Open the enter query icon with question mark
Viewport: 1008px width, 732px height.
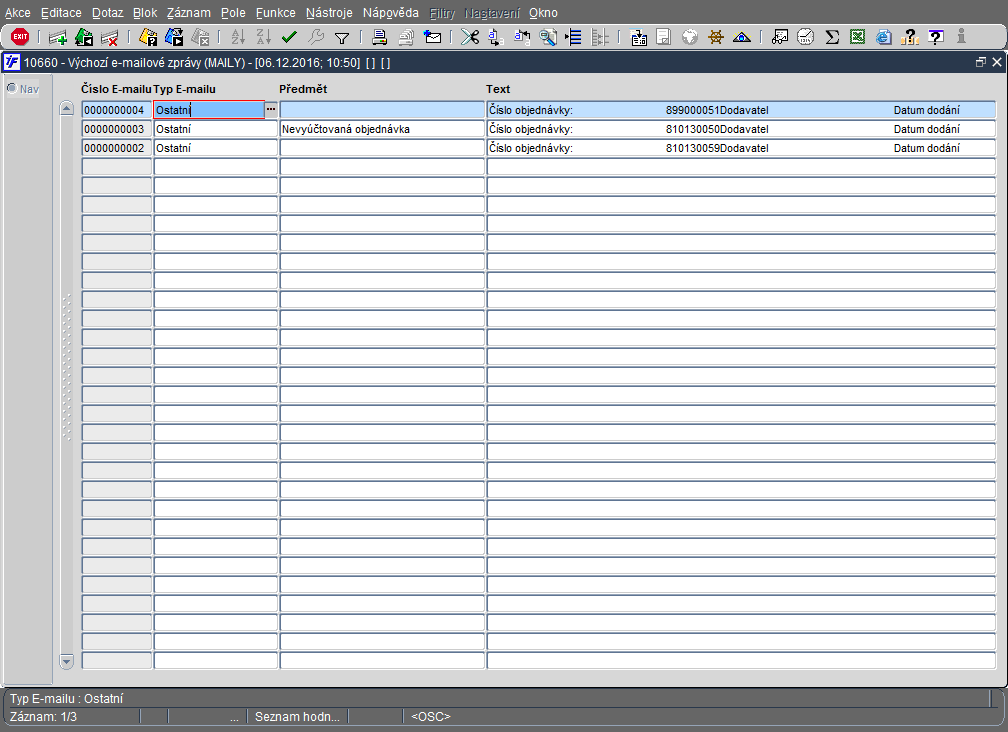click(x=148, y=37)
